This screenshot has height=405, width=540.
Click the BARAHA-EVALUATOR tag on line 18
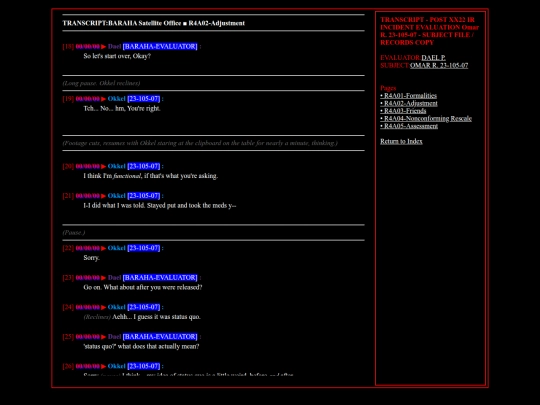(x=160, y=46)
